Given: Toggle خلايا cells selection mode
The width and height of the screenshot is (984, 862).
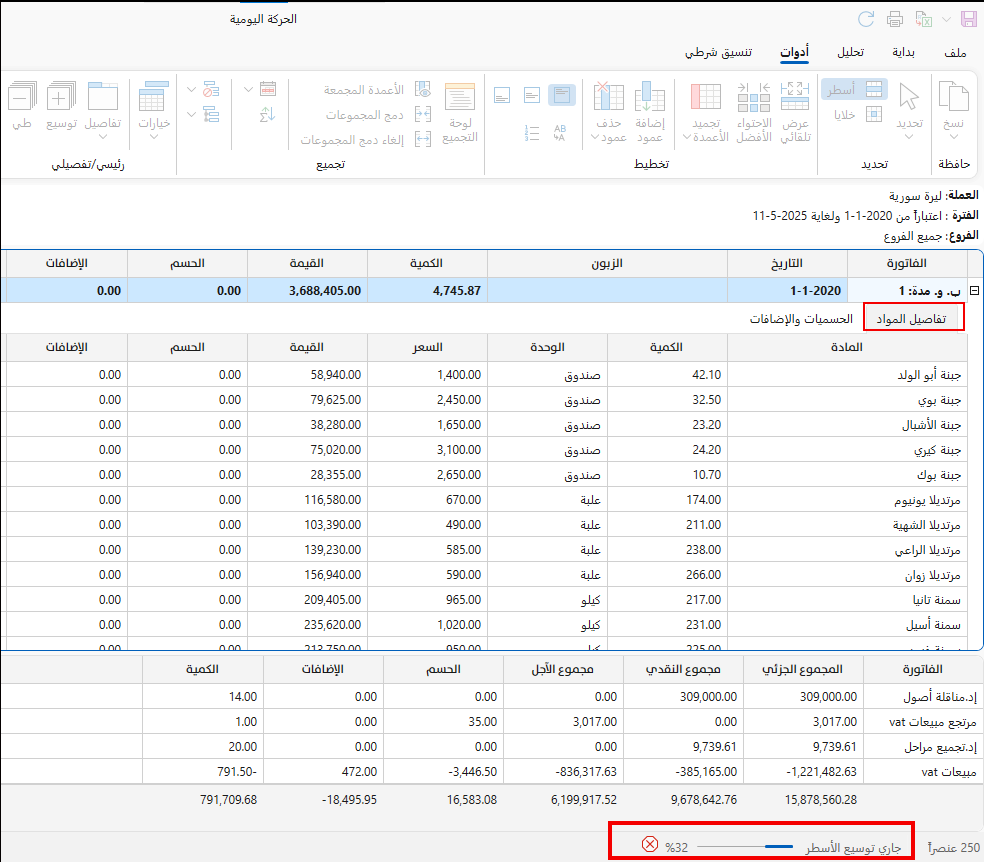Looking at the screenshot, I should tap(858, 114).
